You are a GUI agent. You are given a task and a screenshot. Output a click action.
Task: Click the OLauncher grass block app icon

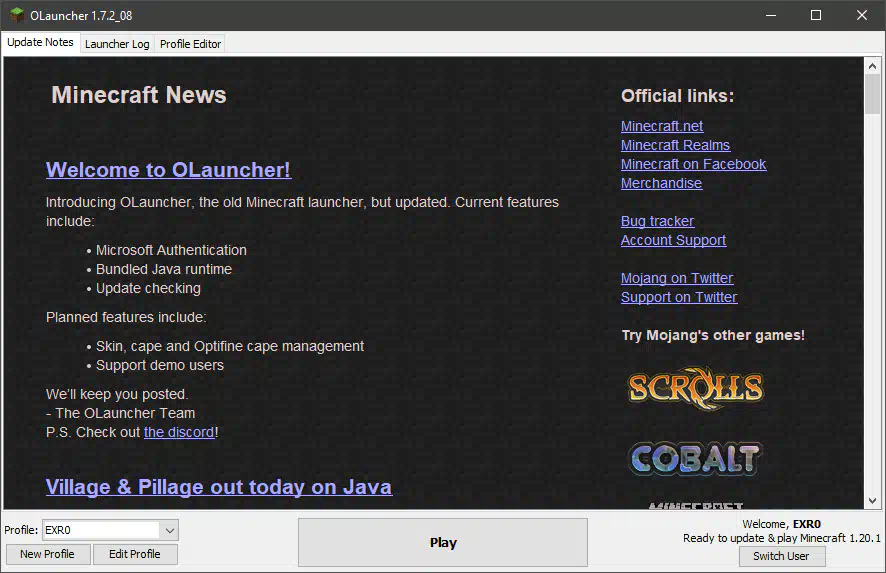coord(16,15)
